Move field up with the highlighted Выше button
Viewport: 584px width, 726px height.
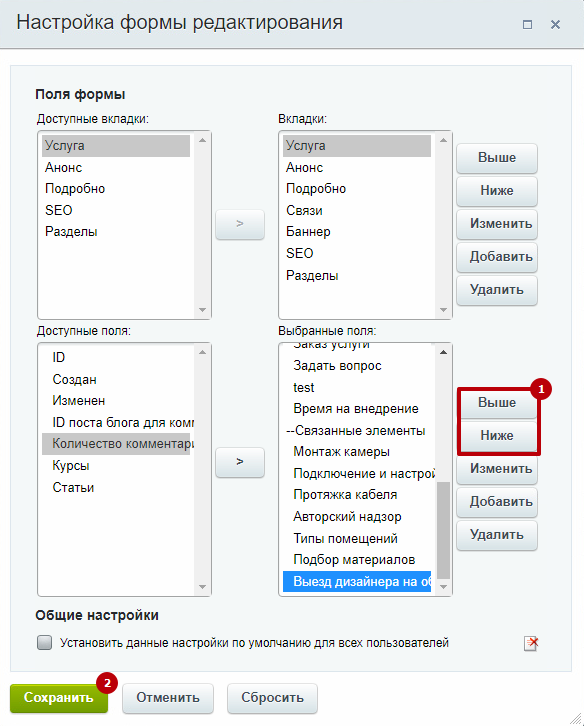point(497,403)
